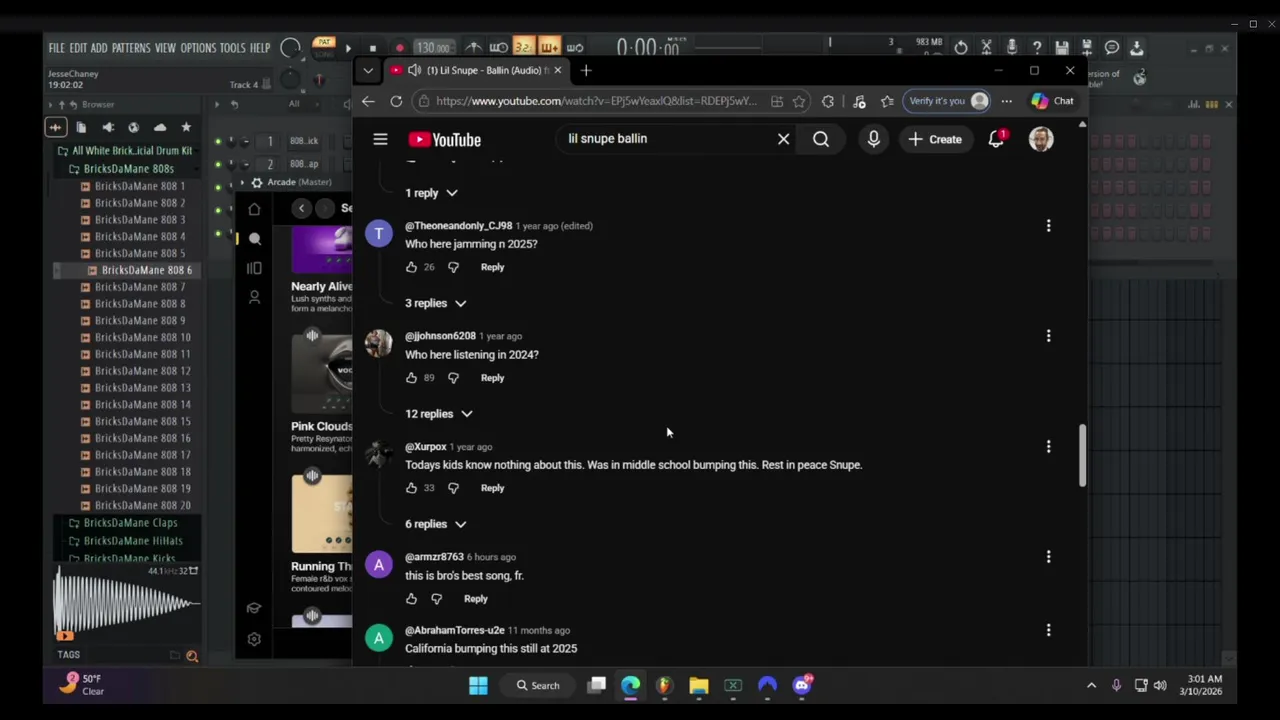
Task: Open the PATTERNS menu in FL Studio
Action: 131,48
